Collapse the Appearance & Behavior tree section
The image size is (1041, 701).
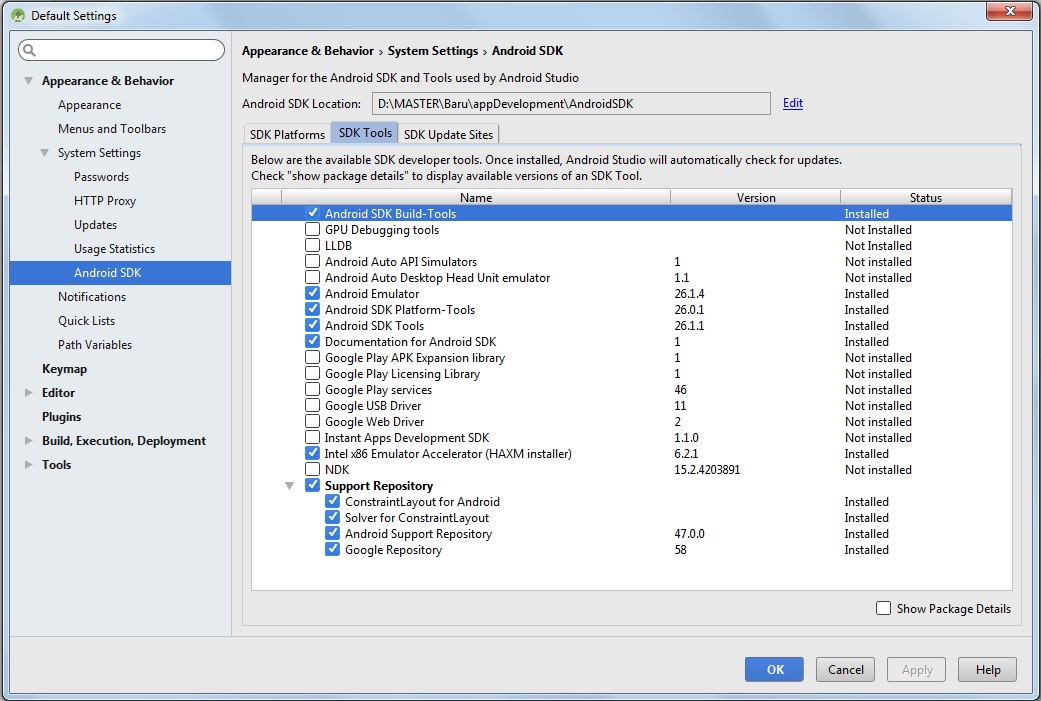[x=29, y=81]
